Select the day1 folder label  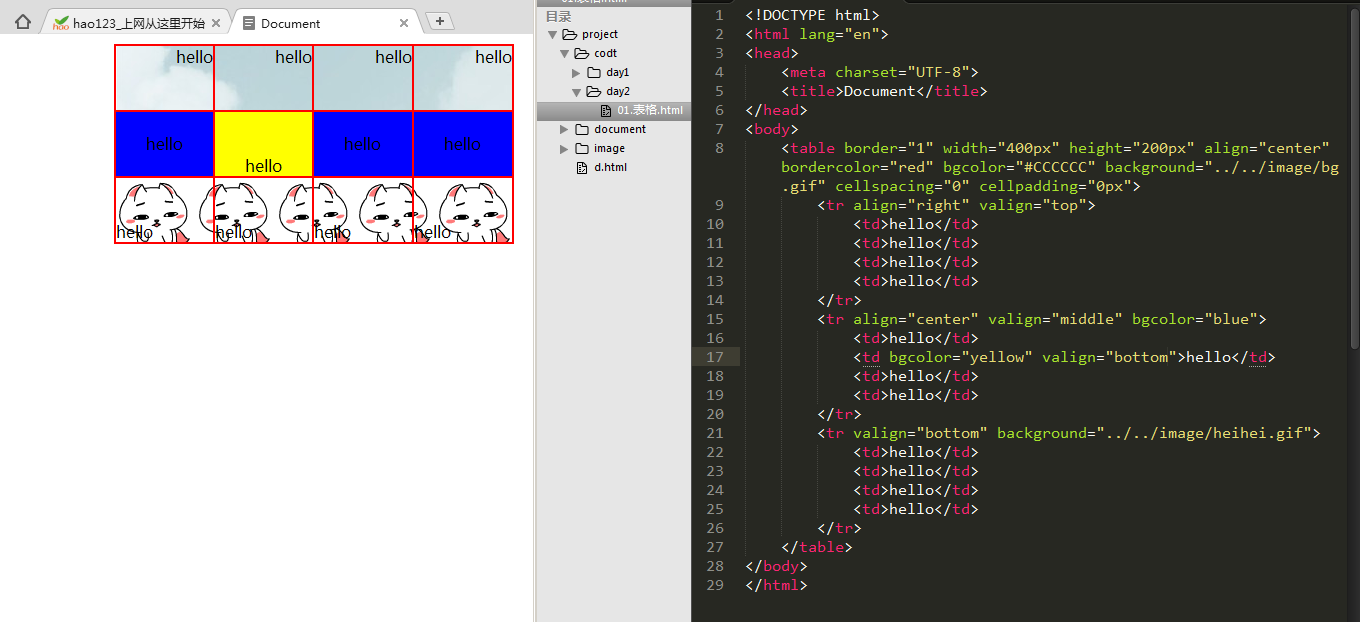point(618,72)
